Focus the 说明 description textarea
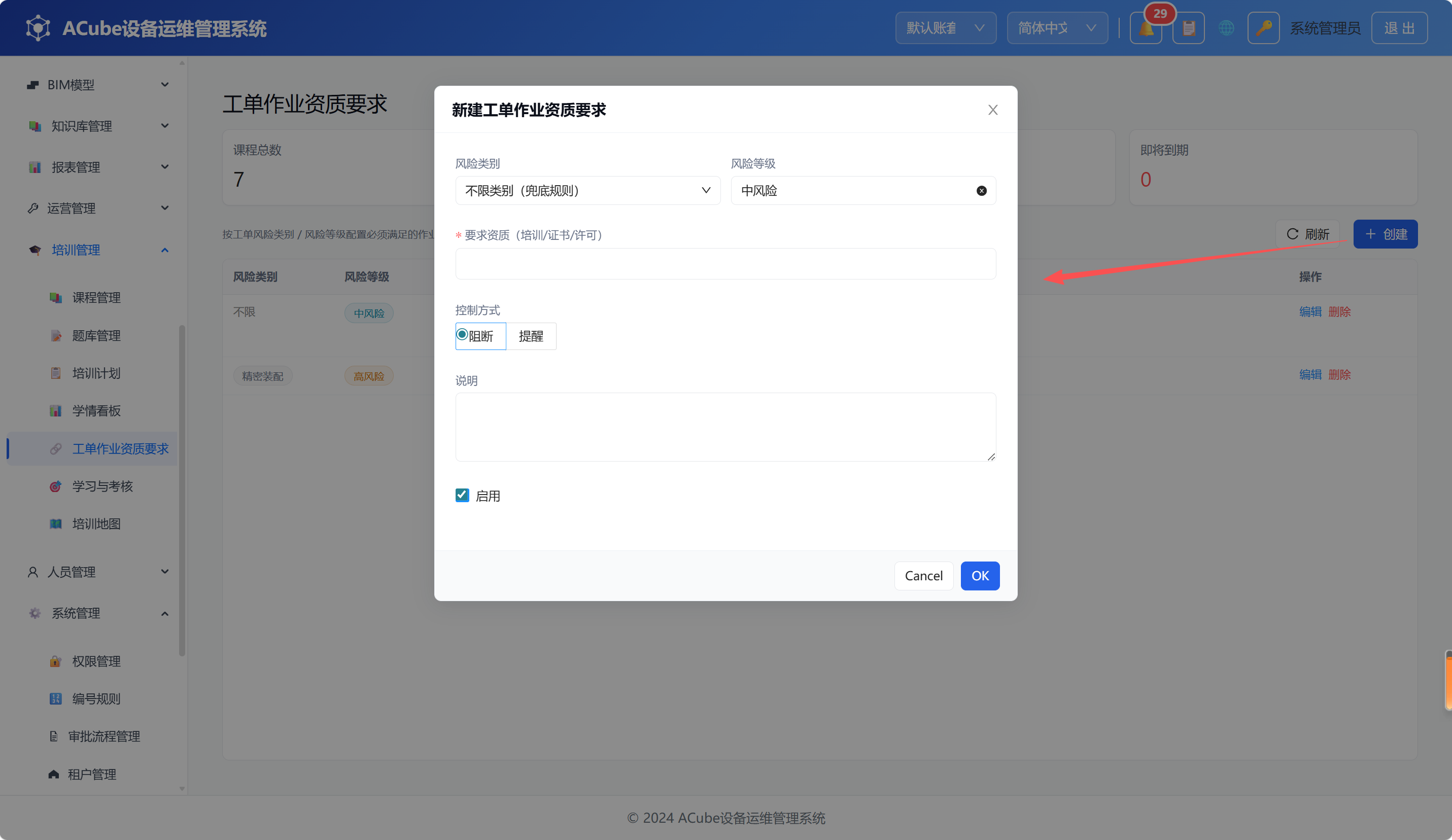Viewport: 1452px width, 840px height. click(725, 427)
